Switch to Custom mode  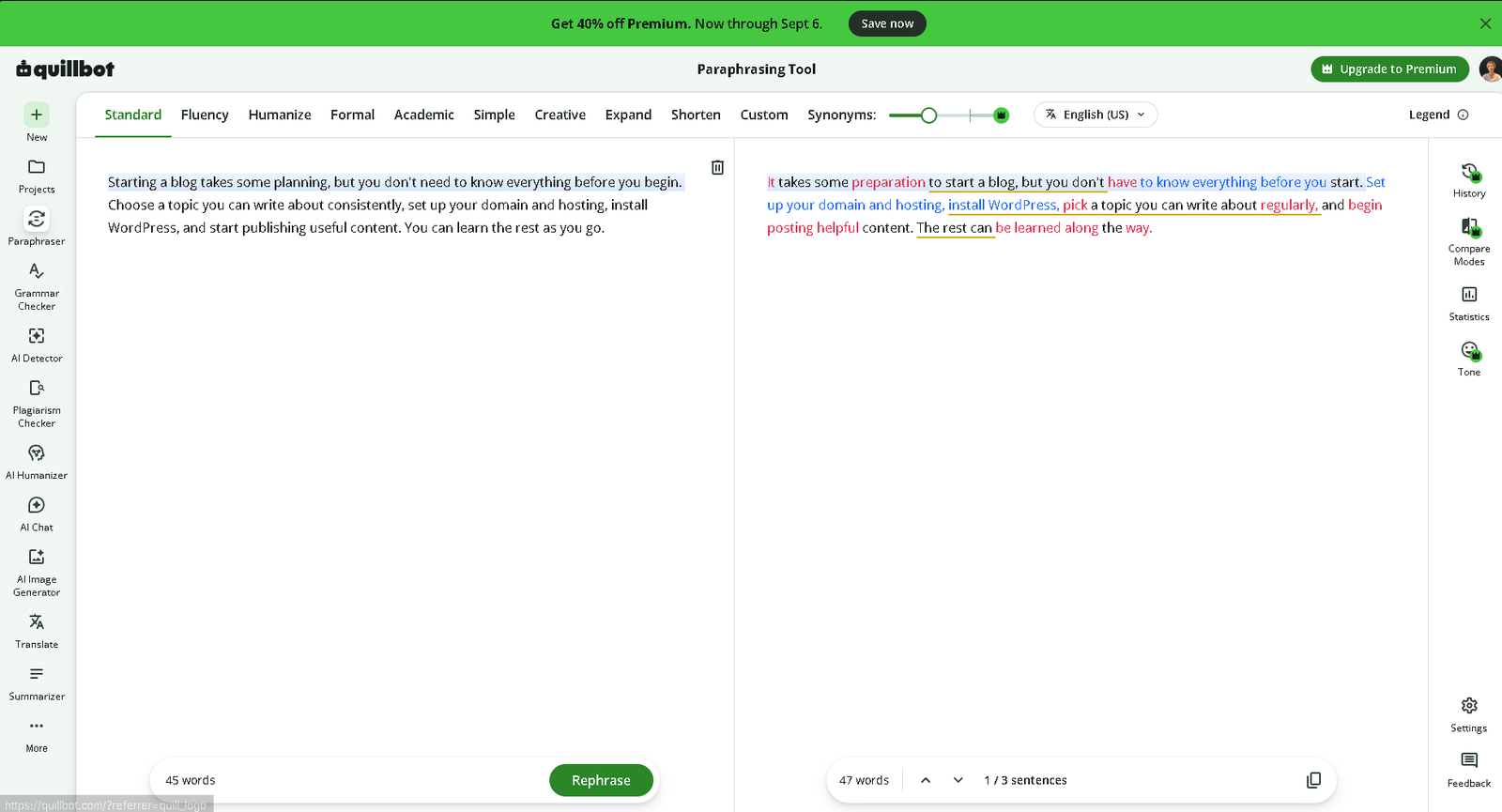pyautogui.click(x=764, y=115)
